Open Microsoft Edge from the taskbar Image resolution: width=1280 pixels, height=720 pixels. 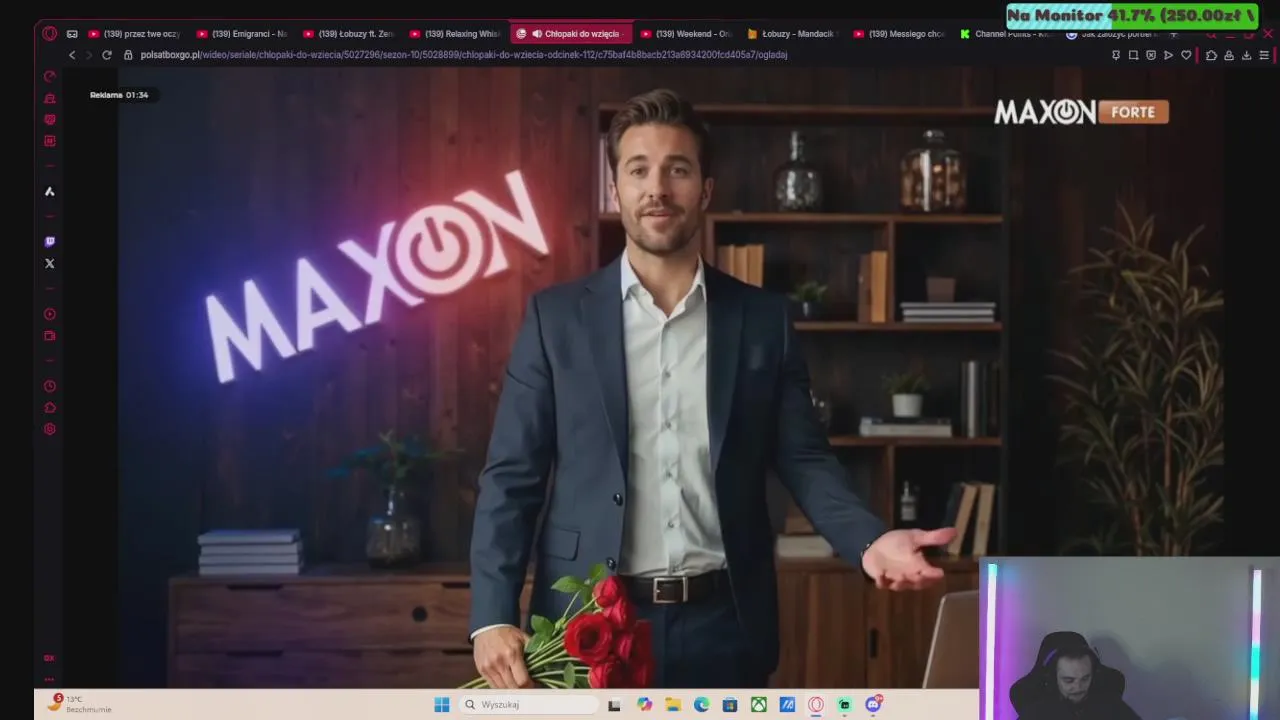point(701,705)
